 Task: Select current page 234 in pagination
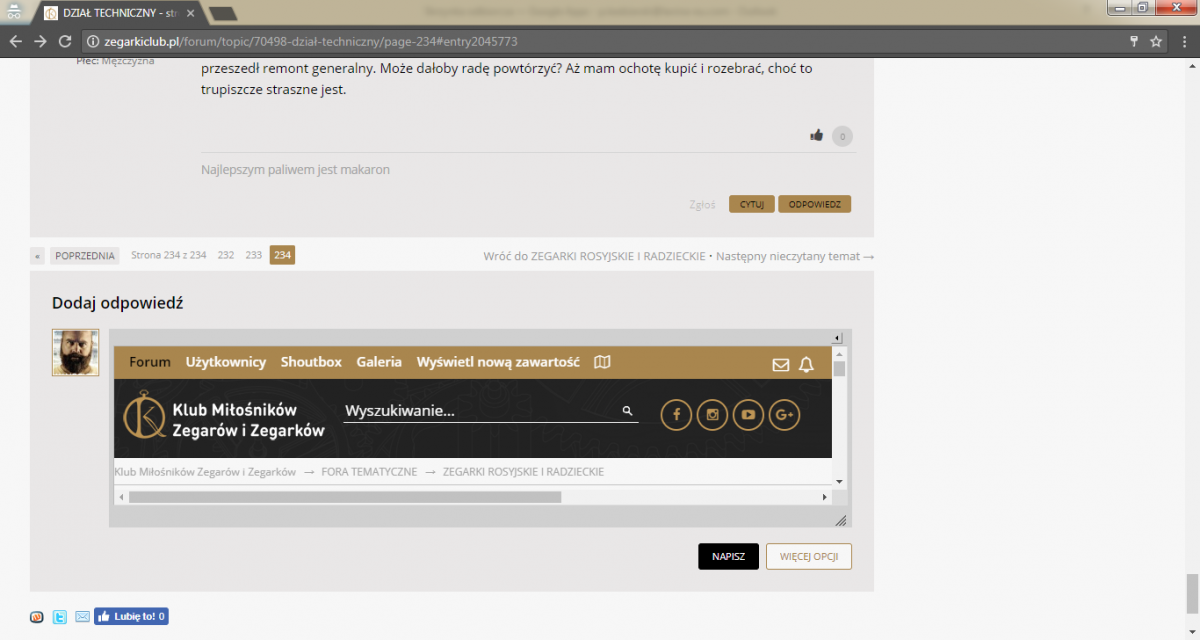(x=282, y=256)
